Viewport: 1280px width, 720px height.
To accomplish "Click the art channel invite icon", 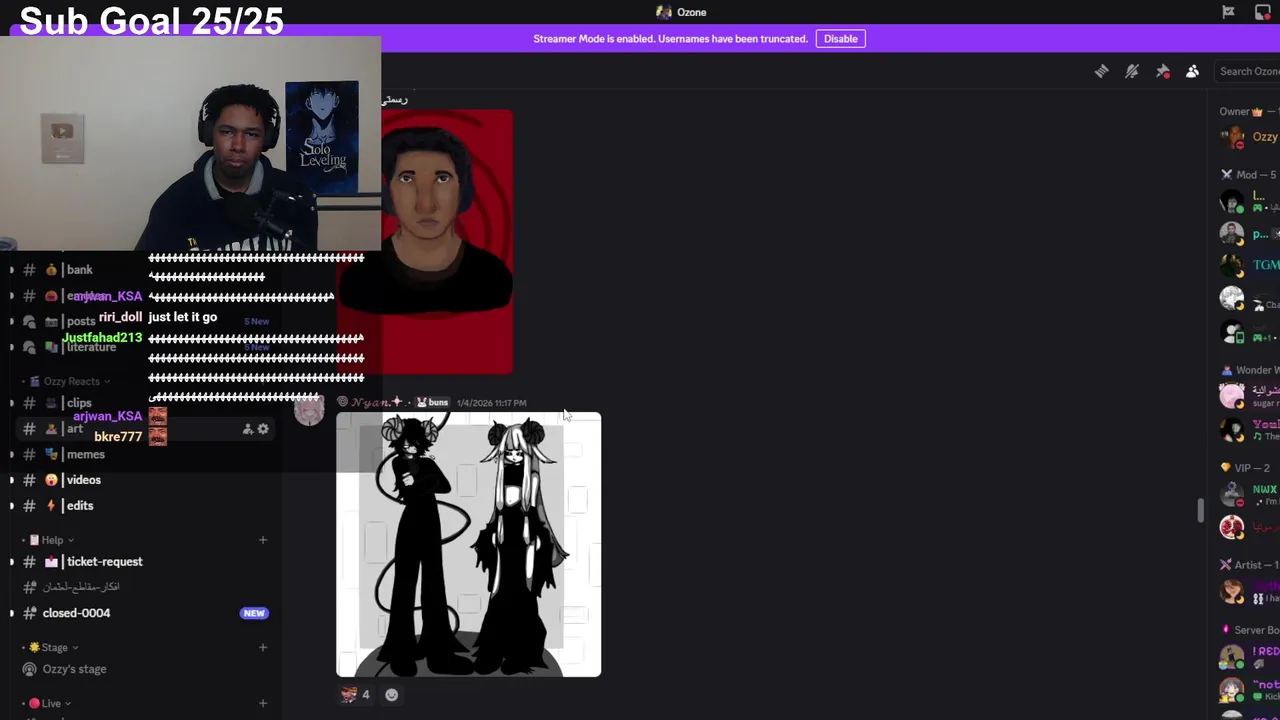I will coord(247,429).
